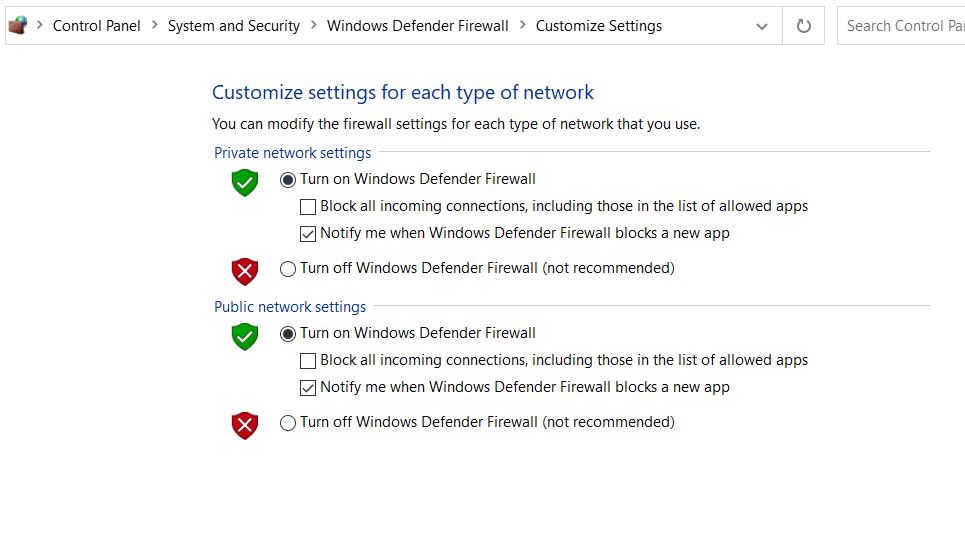Click the Search Control Panel field
965x549 pixels.
(x=902, y=26)
